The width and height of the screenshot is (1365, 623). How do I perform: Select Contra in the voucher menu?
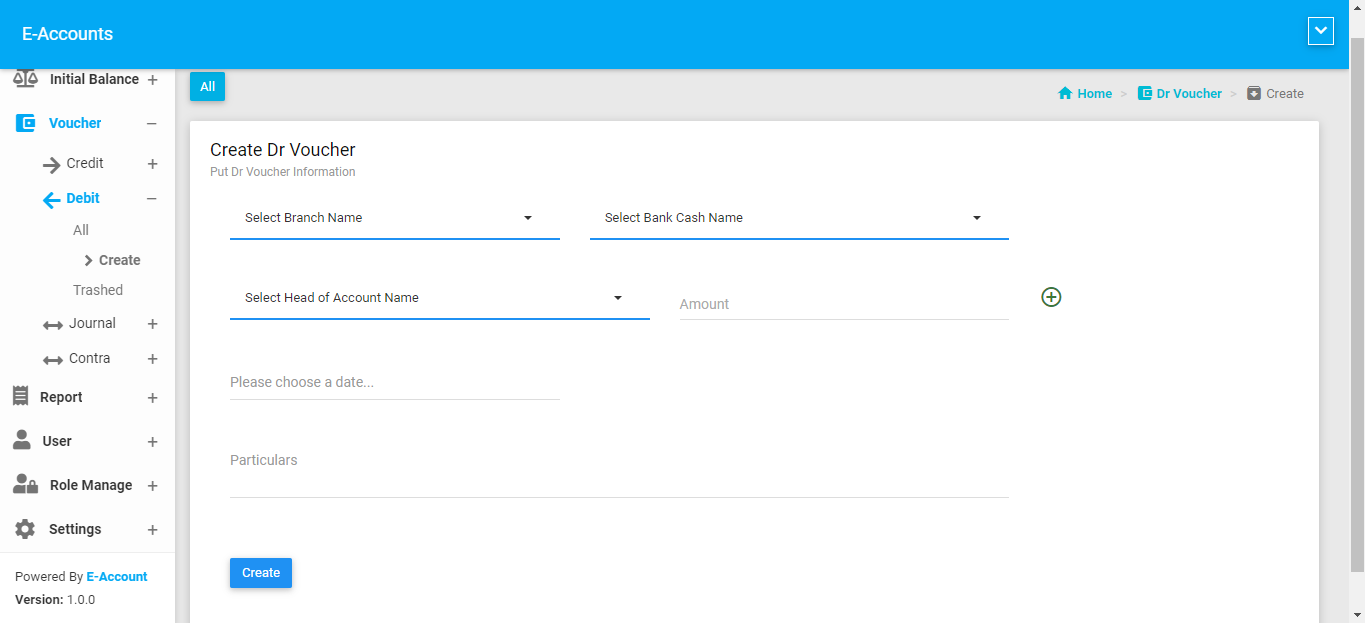[89, 358]
